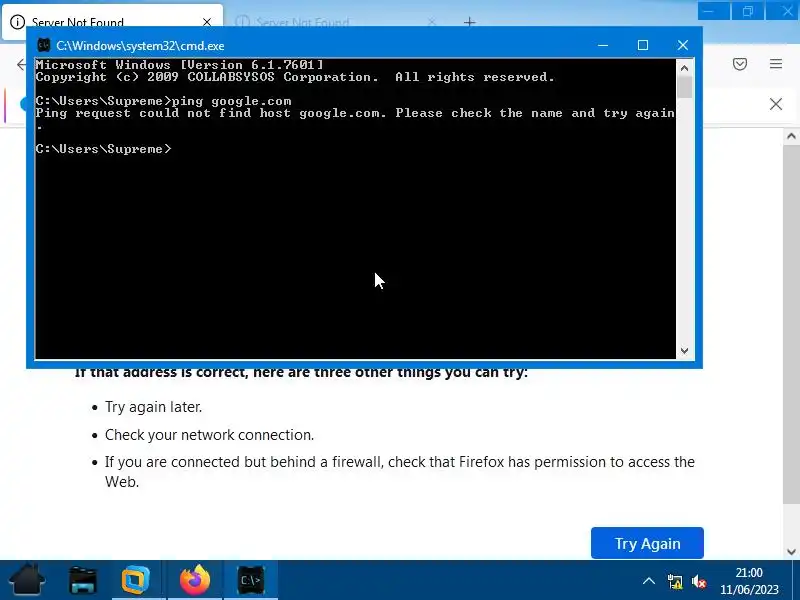
Task: Open Firefox Pocket save icon
Action: tap(740, 64)
